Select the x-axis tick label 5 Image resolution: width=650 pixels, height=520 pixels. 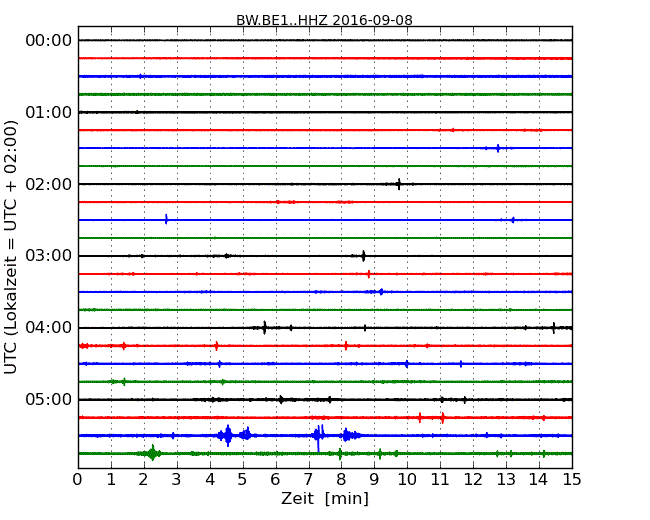[243, 480]
